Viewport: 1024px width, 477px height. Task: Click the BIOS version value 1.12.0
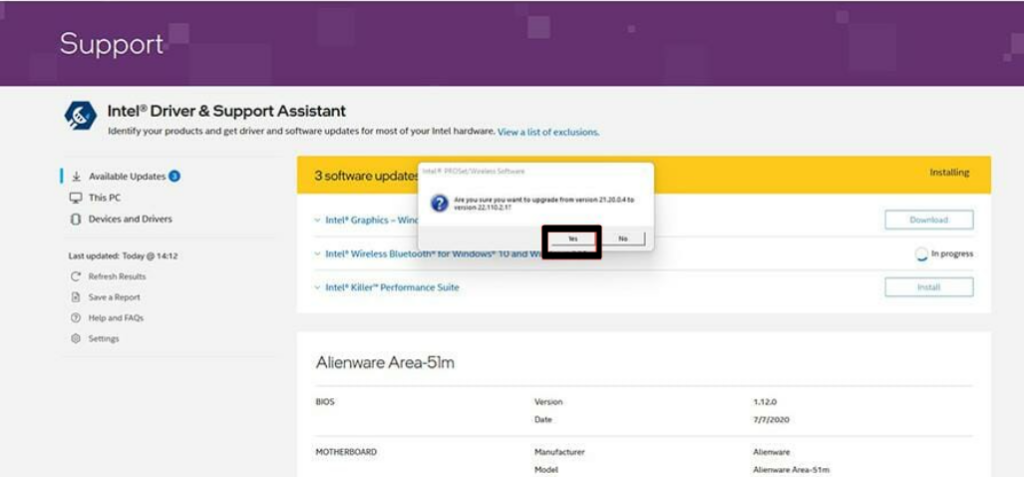[x=767, y=402]
